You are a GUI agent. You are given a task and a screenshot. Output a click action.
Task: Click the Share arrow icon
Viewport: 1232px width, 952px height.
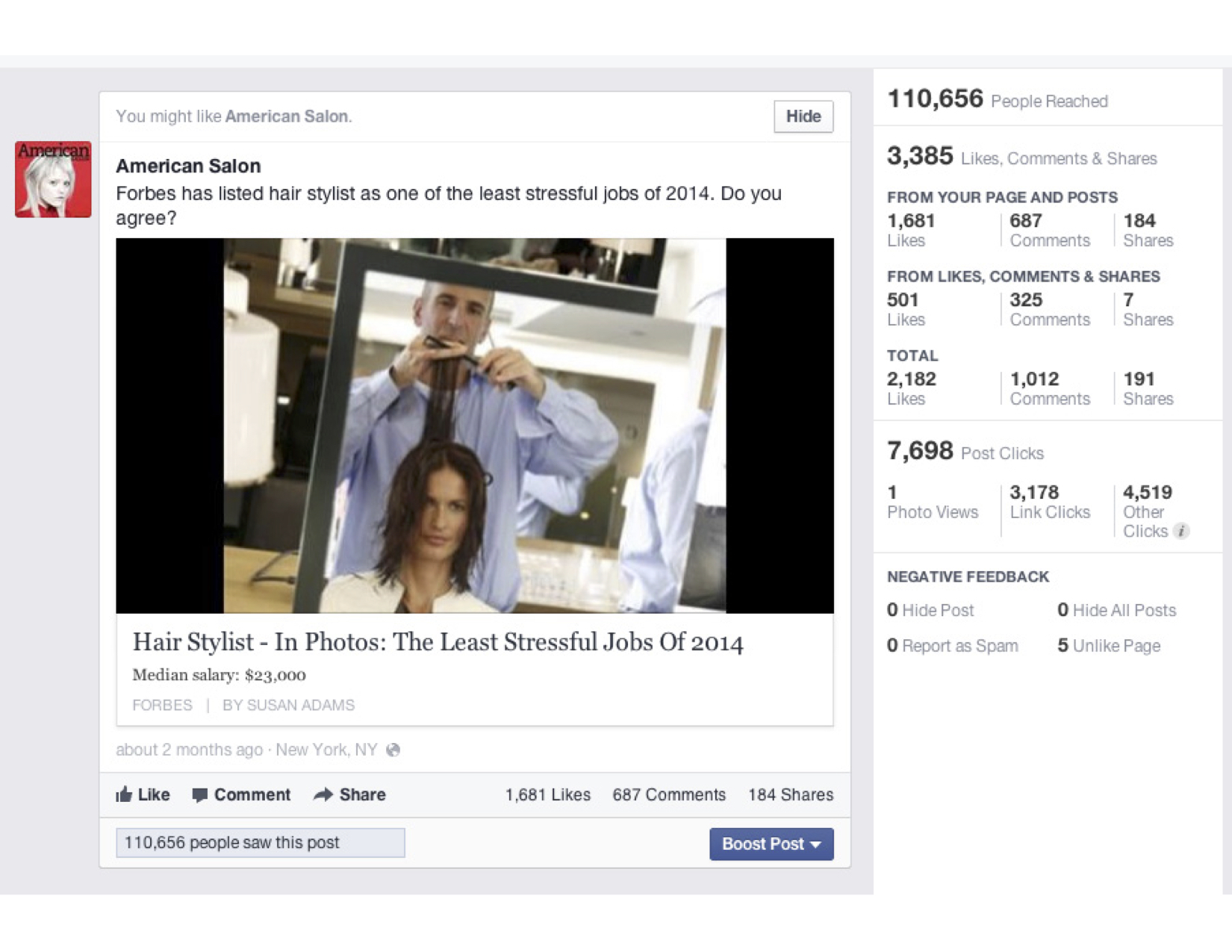click(323, 794)
